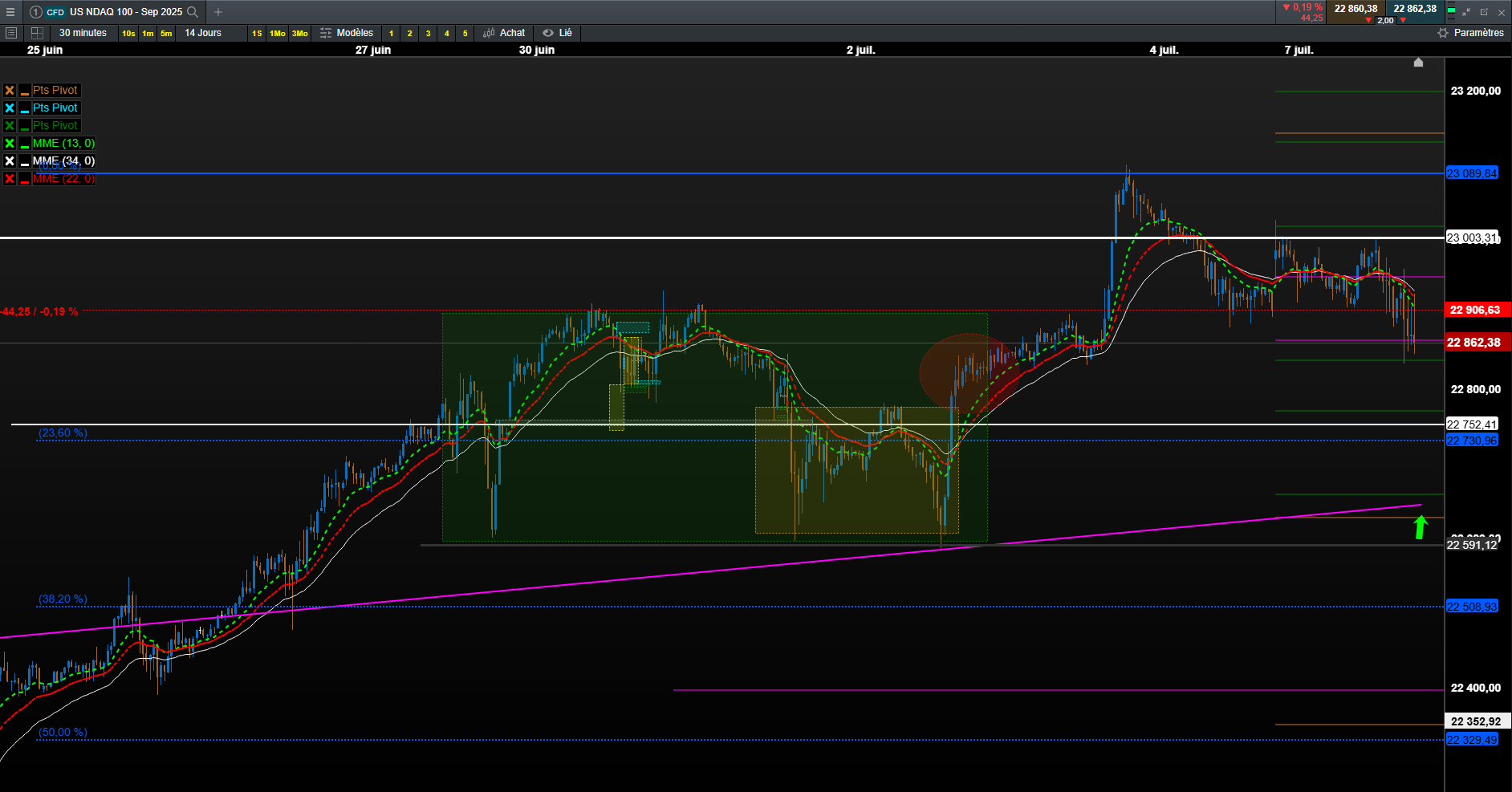Open the 14 Jours period dropdown
The width and height of the screenshot is (1512, 792).
[203, 33]
